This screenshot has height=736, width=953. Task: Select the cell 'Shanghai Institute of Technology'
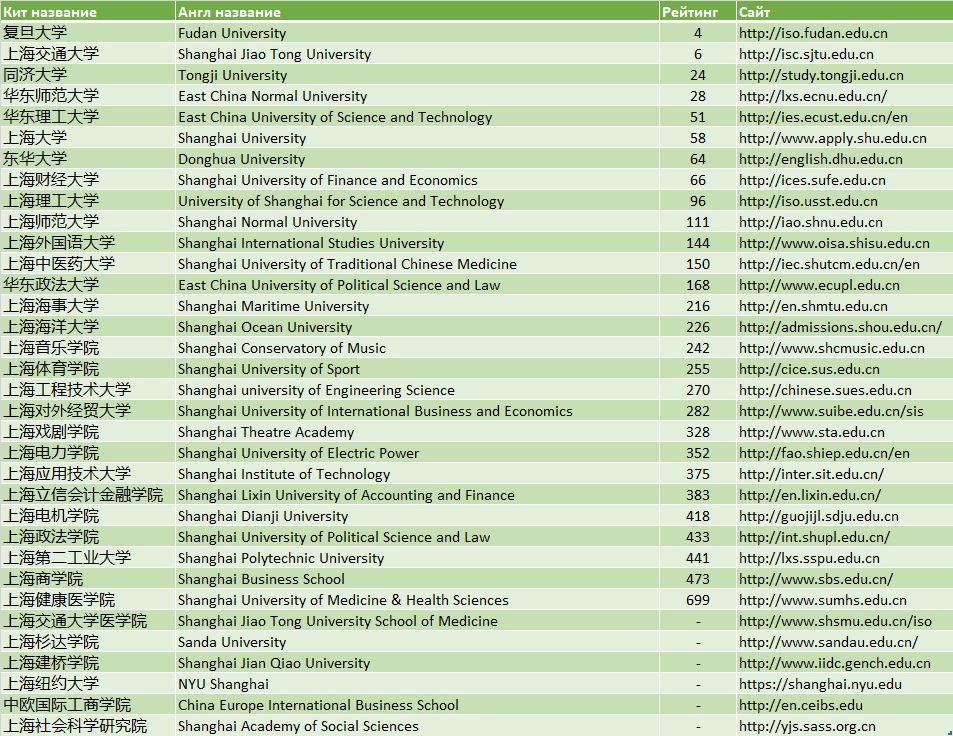(x=418, y=474)
